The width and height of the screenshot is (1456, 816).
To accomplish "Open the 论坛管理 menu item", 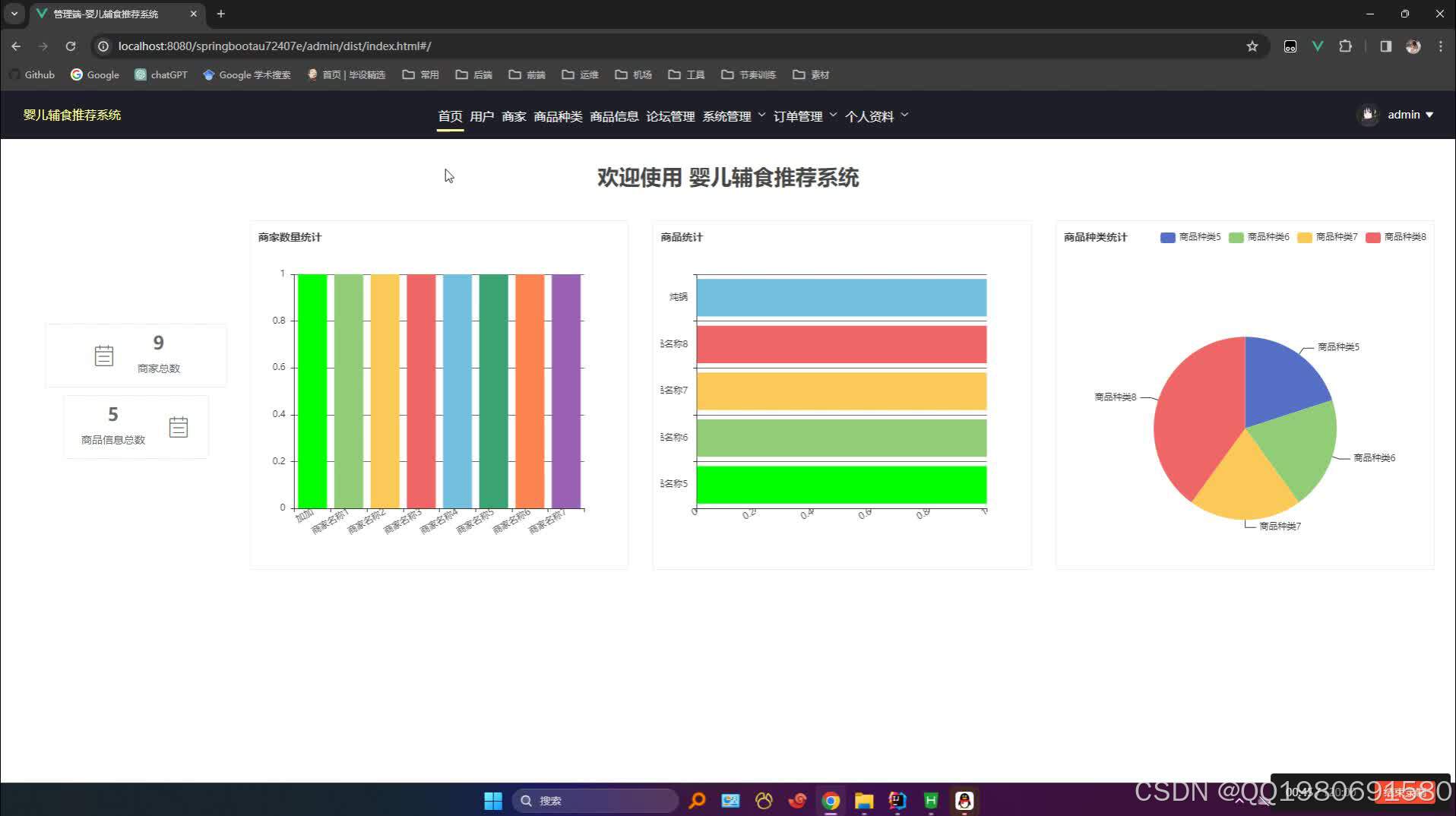I will (670, 116).
